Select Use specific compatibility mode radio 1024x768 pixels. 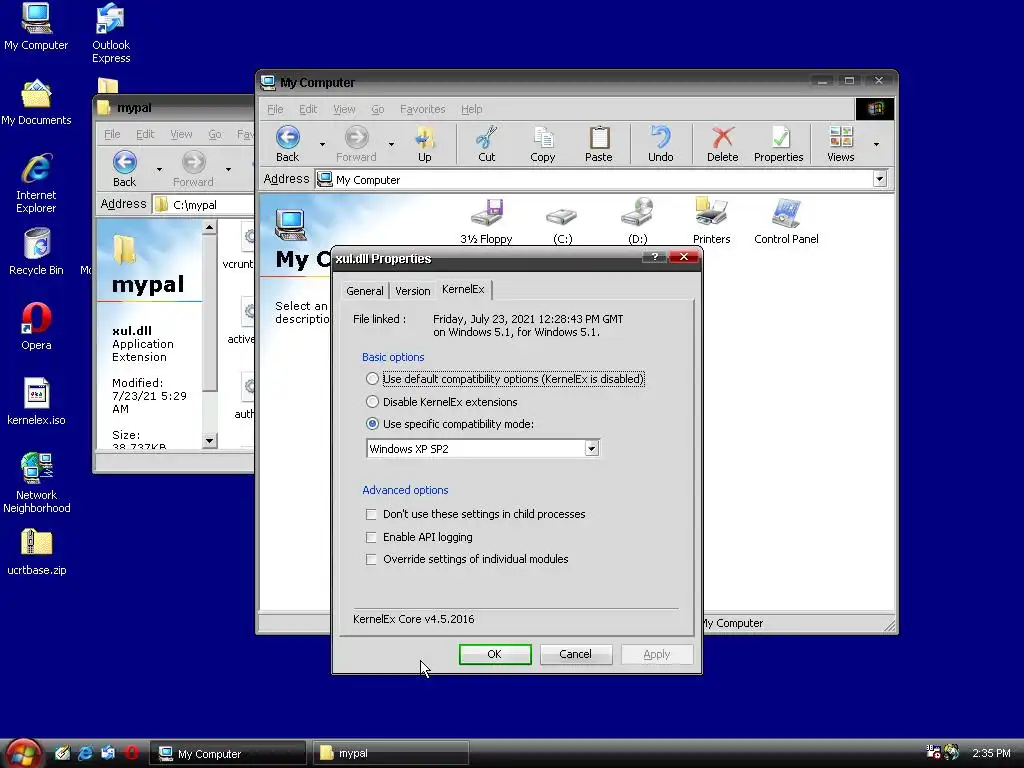point(372,424)
